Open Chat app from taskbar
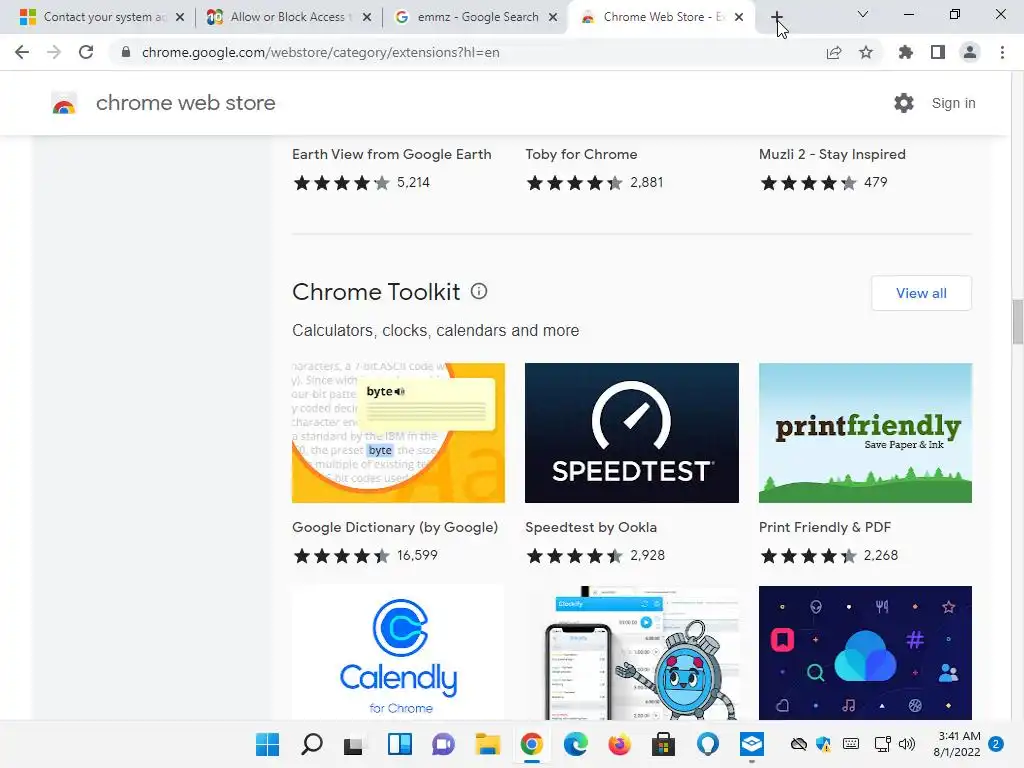1024x768 pixels. [x=443, y=744]
